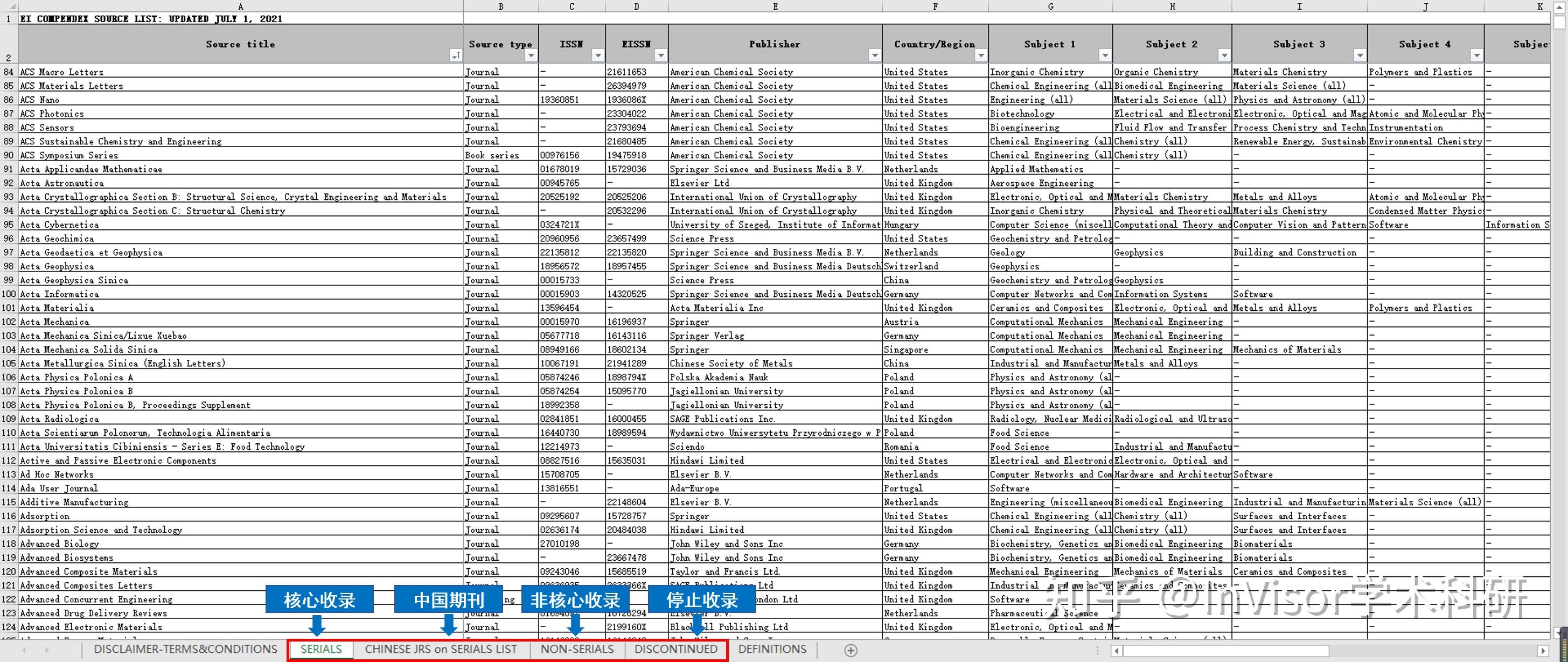Image resolution: width=1568 pixels, height=662 pixels.
Task: Click country cell 'Romania'
Action: (x=935, y=447)
